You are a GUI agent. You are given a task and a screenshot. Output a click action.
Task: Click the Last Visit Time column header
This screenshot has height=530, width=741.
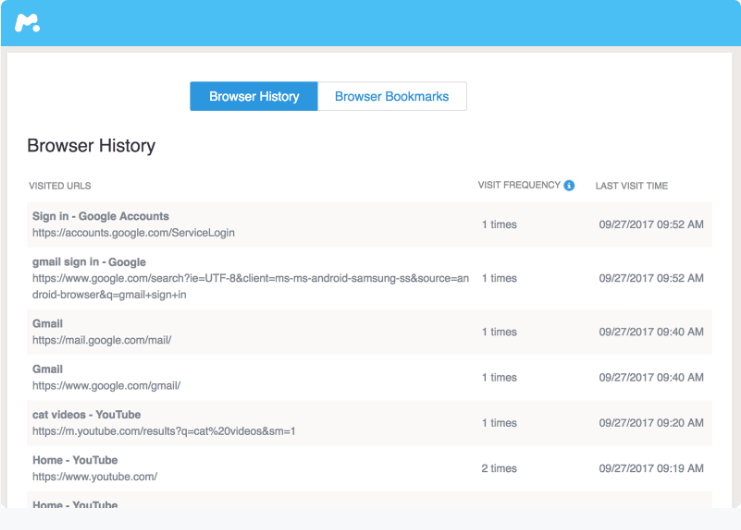631,186
